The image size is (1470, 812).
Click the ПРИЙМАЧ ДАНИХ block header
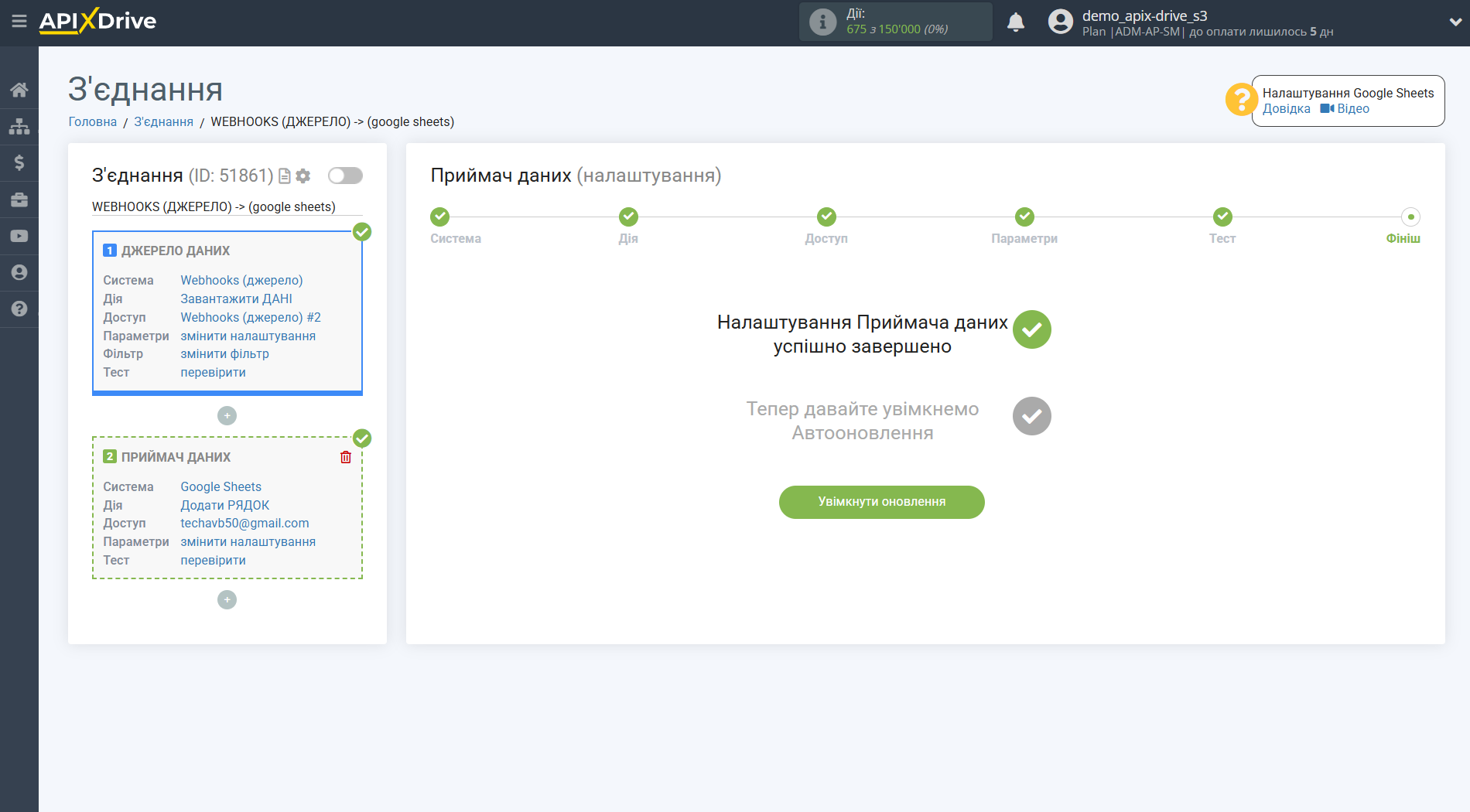[176, 457]
